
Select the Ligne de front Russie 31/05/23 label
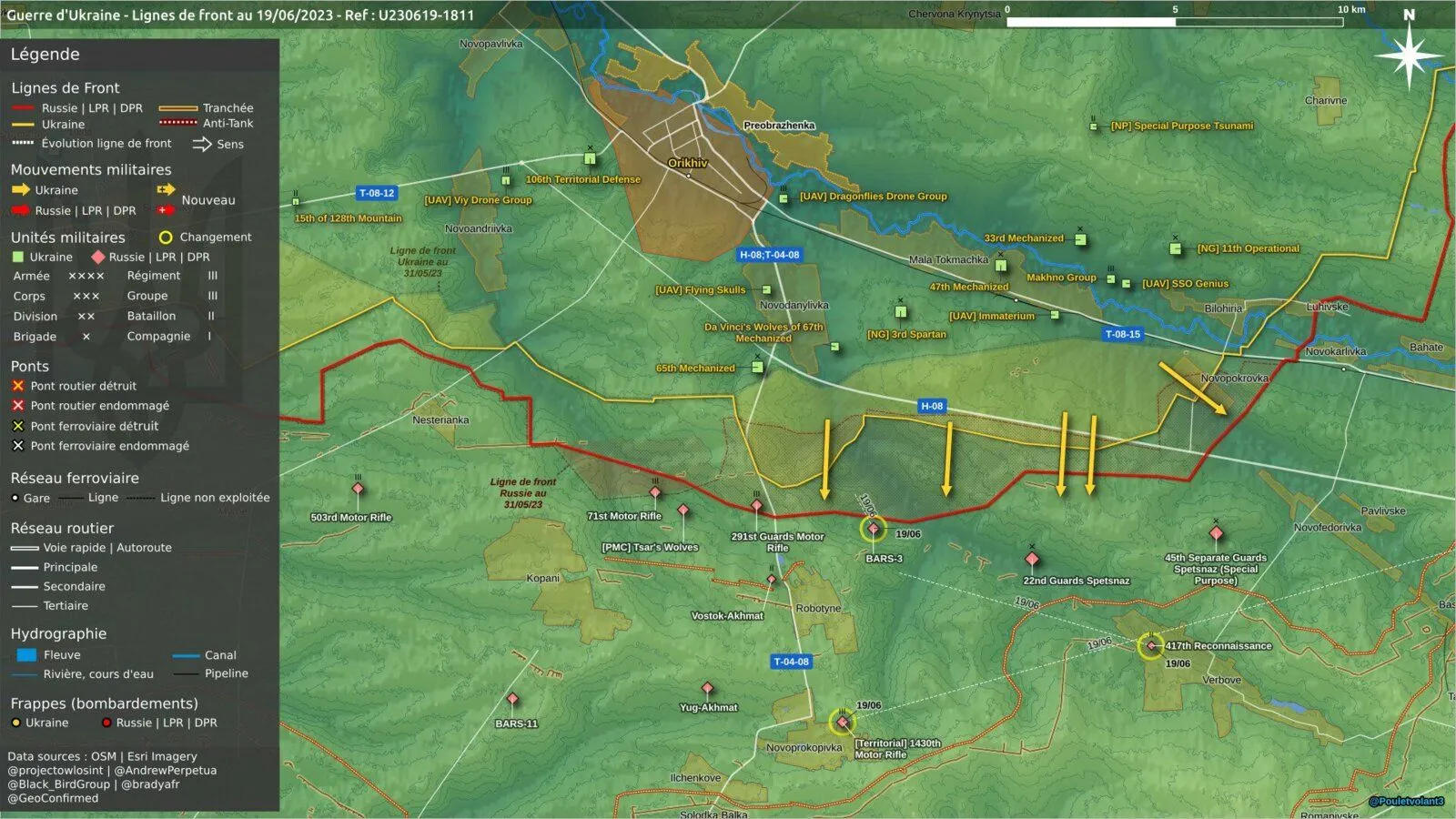(523, 493)
